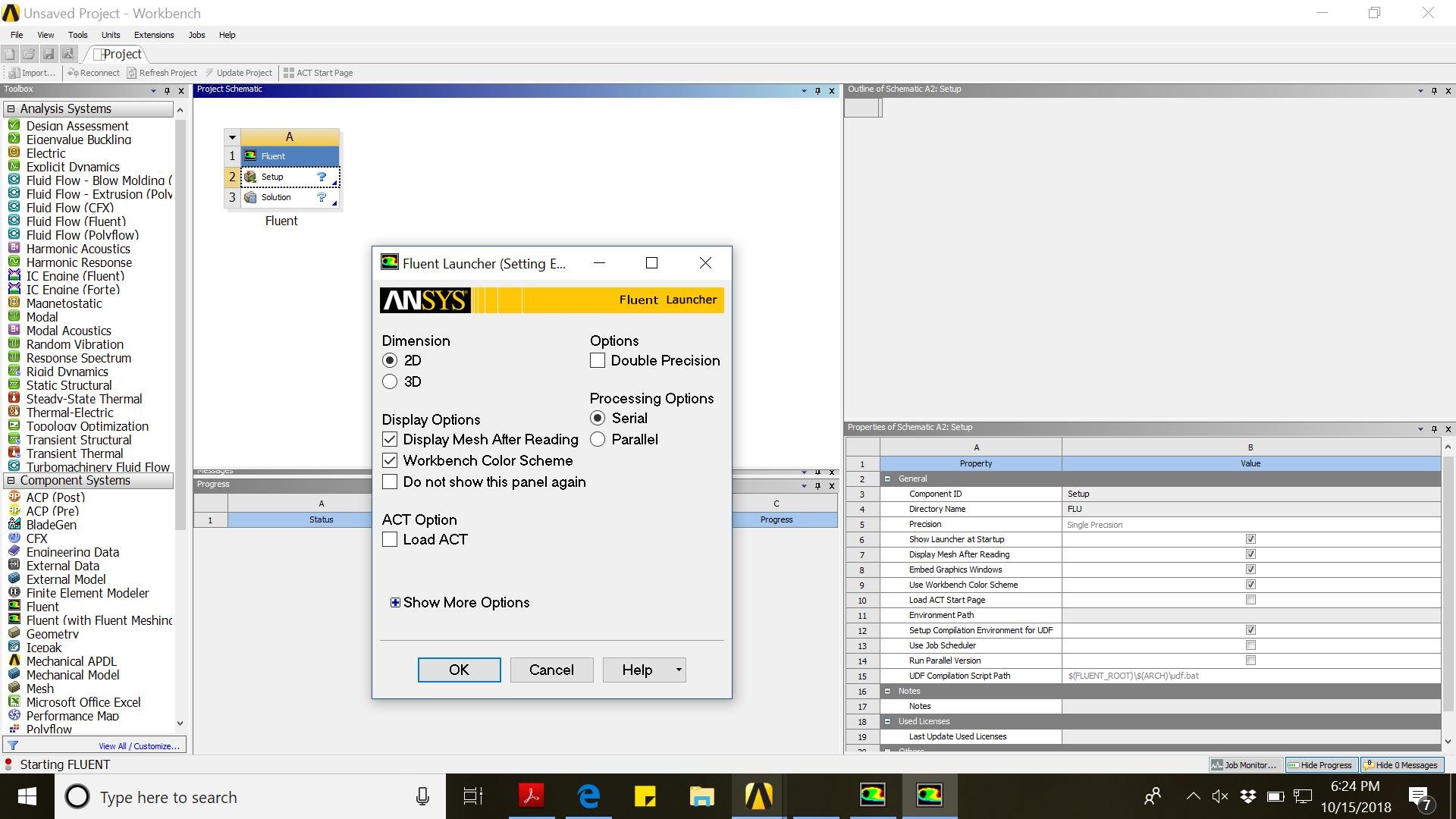
Task: Select Steady-State Thermal icon
Action: click(14, 398)
